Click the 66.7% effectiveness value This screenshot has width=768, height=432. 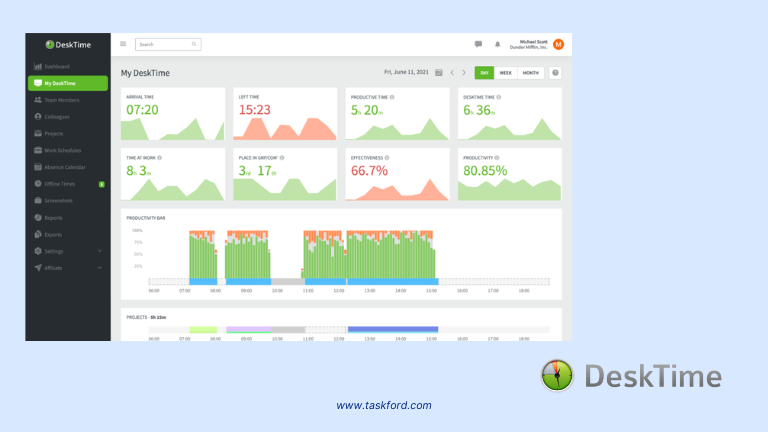[x=369, y=171]
